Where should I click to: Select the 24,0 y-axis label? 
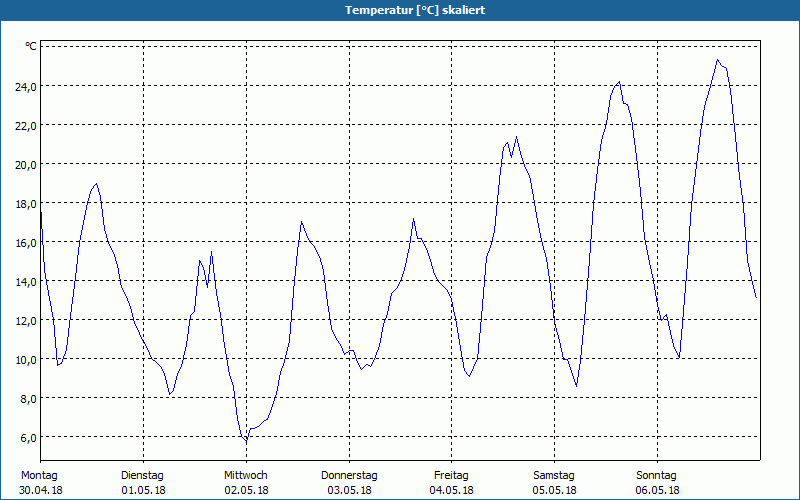(x=26, y=87)
